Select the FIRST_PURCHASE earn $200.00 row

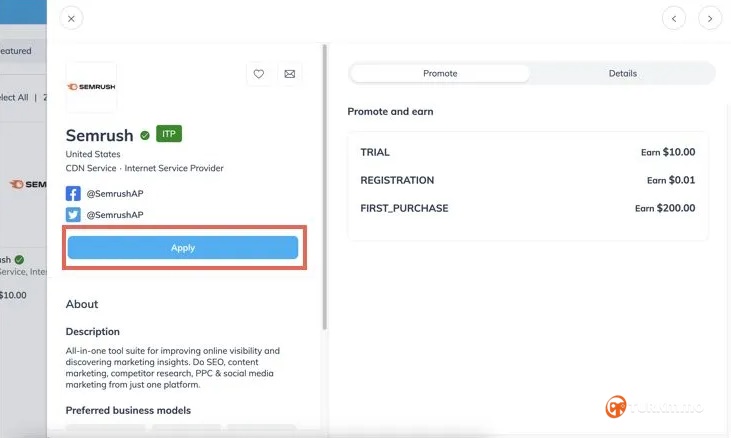(528, 208)
